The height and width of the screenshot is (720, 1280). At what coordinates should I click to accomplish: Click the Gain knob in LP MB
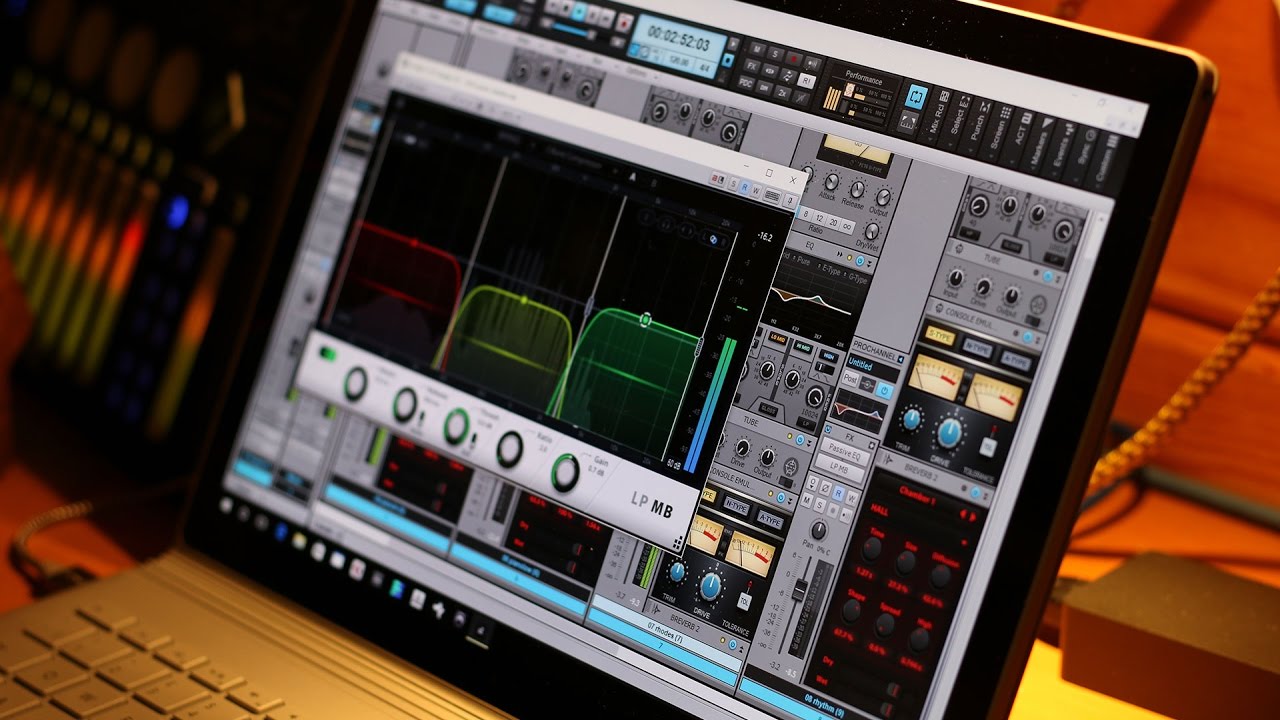tap(567, 473)
